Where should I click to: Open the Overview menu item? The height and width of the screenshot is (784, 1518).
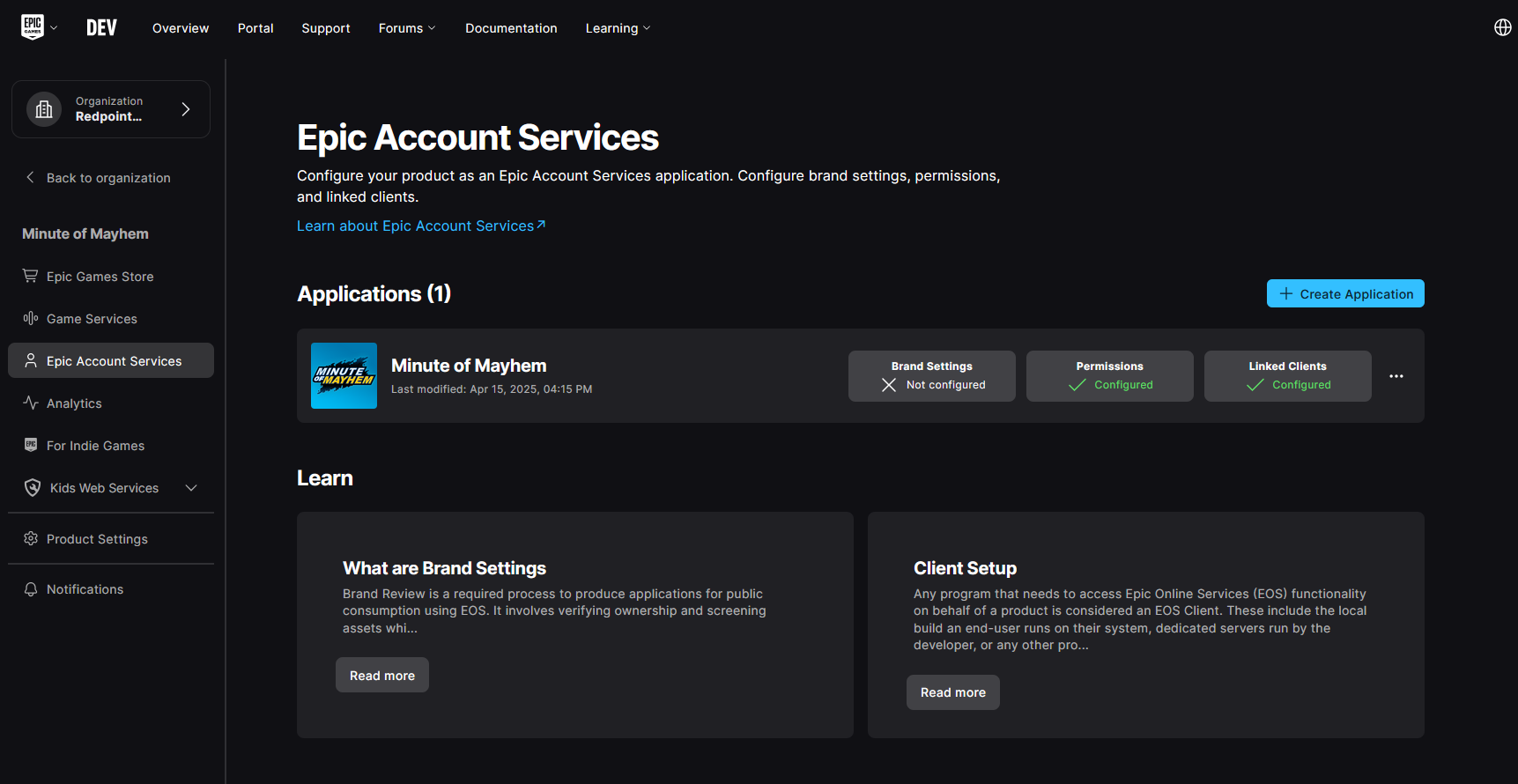[181, 28]
